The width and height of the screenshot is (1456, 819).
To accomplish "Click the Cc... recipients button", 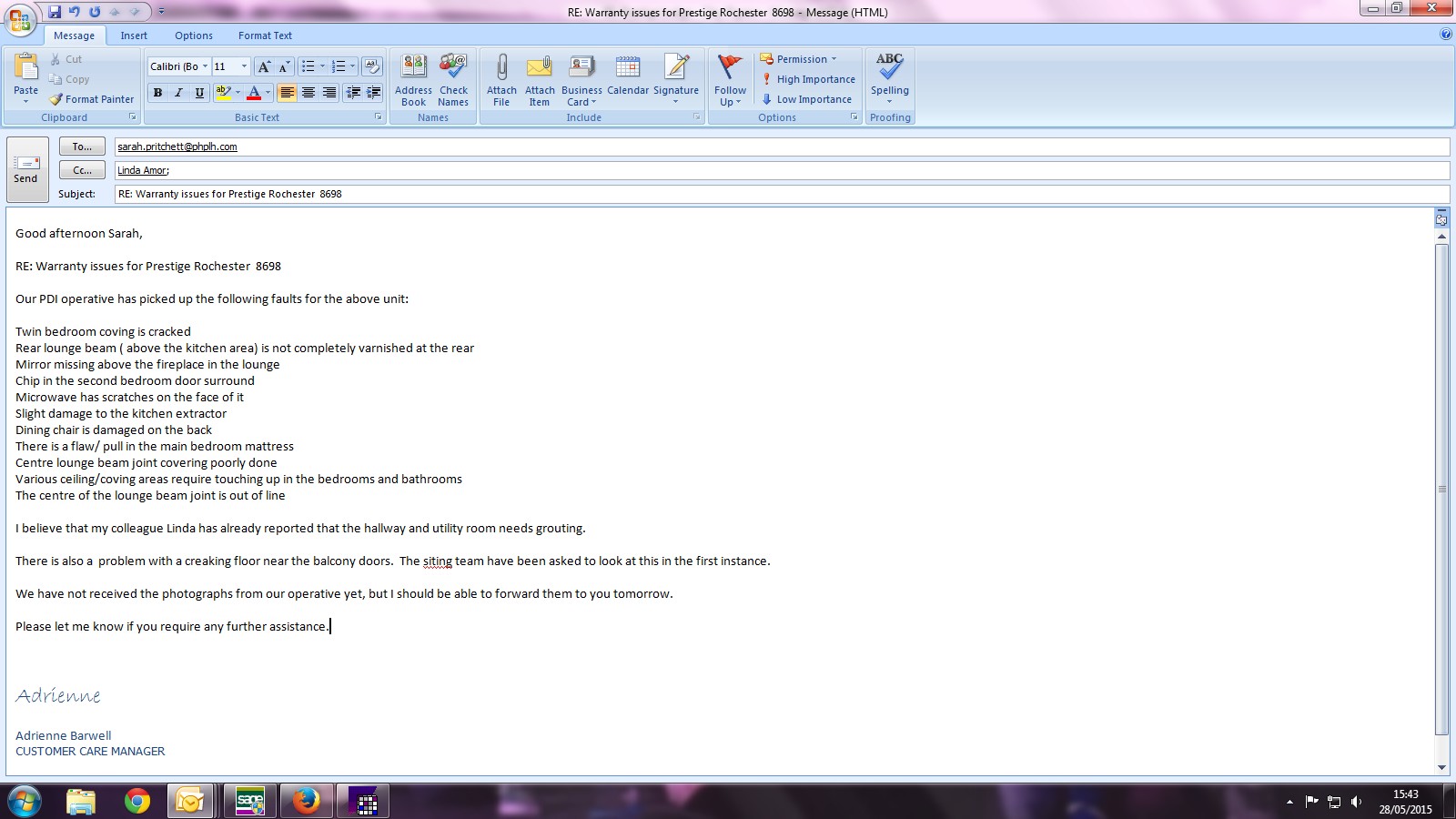I will click(82, 170).
